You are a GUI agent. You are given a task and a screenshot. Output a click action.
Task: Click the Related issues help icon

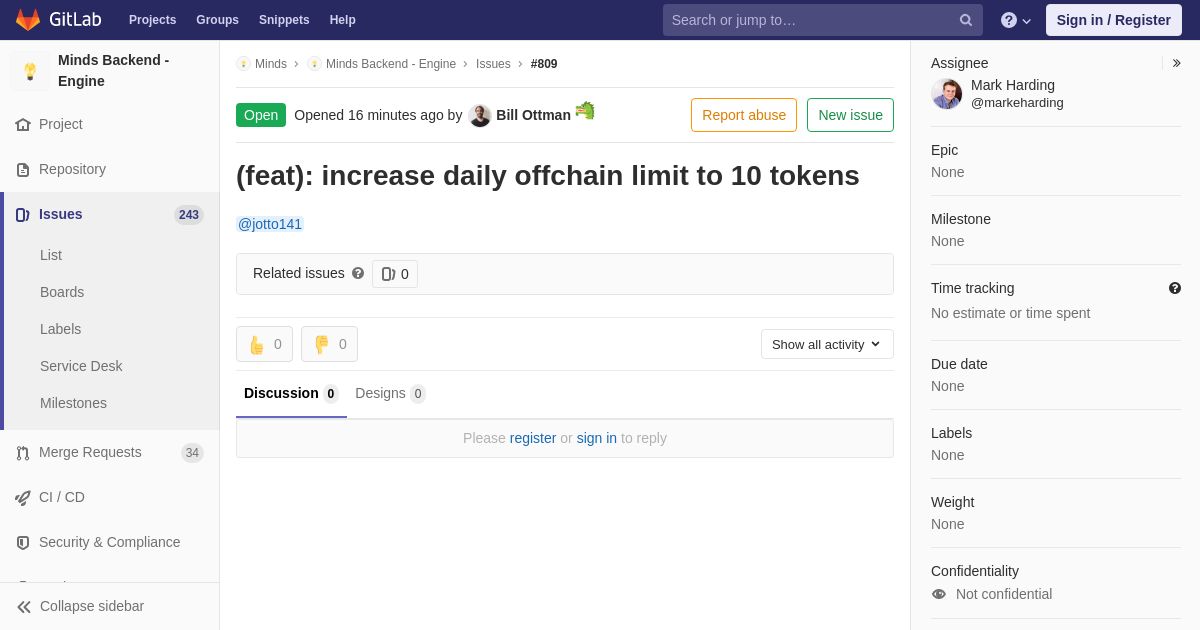tap(358, 273)
